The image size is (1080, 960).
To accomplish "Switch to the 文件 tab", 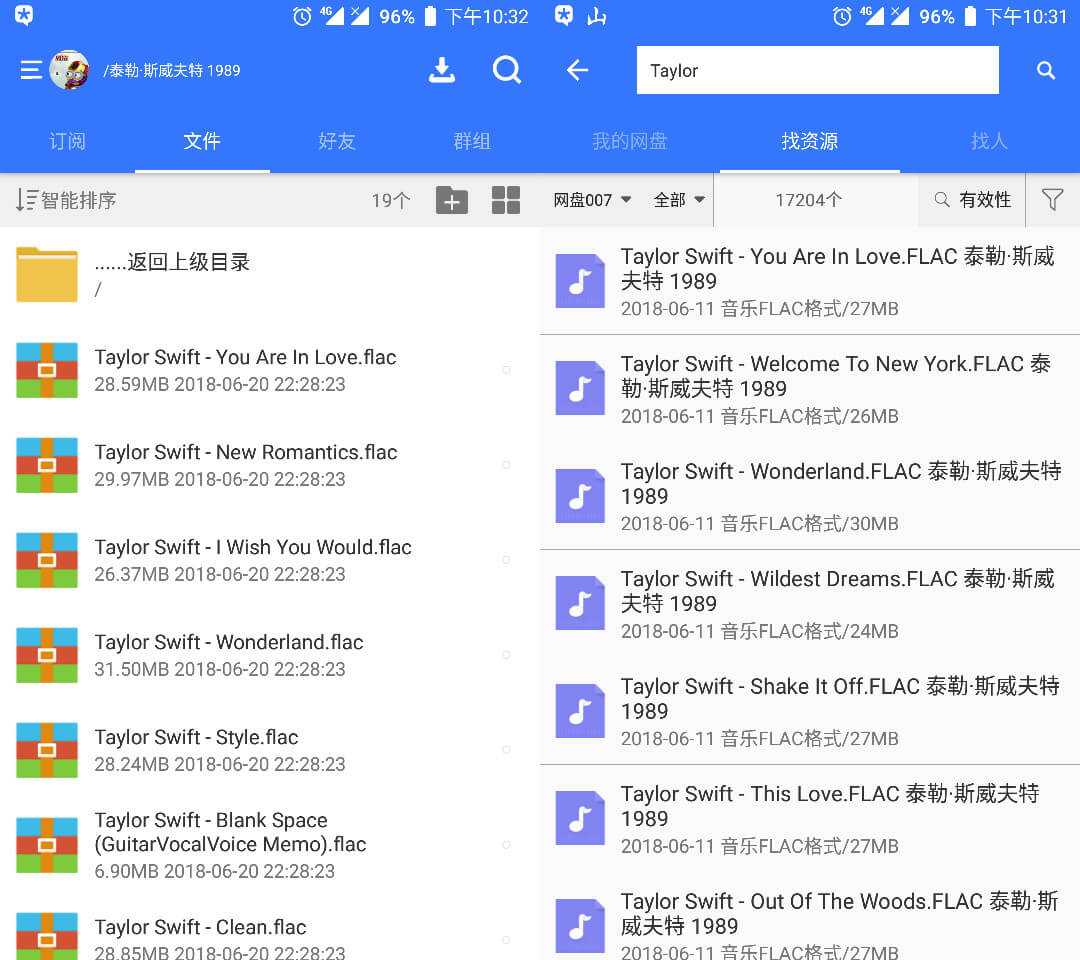I will pos(202,141).
